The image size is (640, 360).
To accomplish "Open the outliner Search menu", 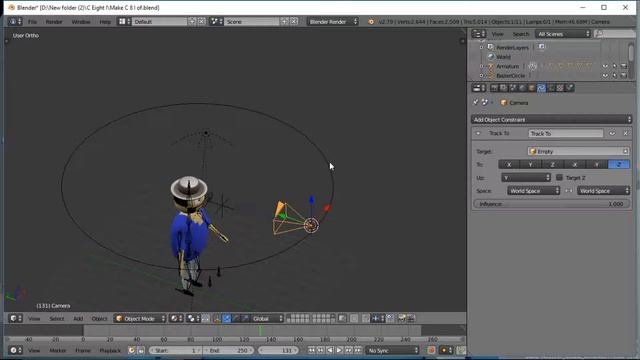I will [x=521, y=34].
